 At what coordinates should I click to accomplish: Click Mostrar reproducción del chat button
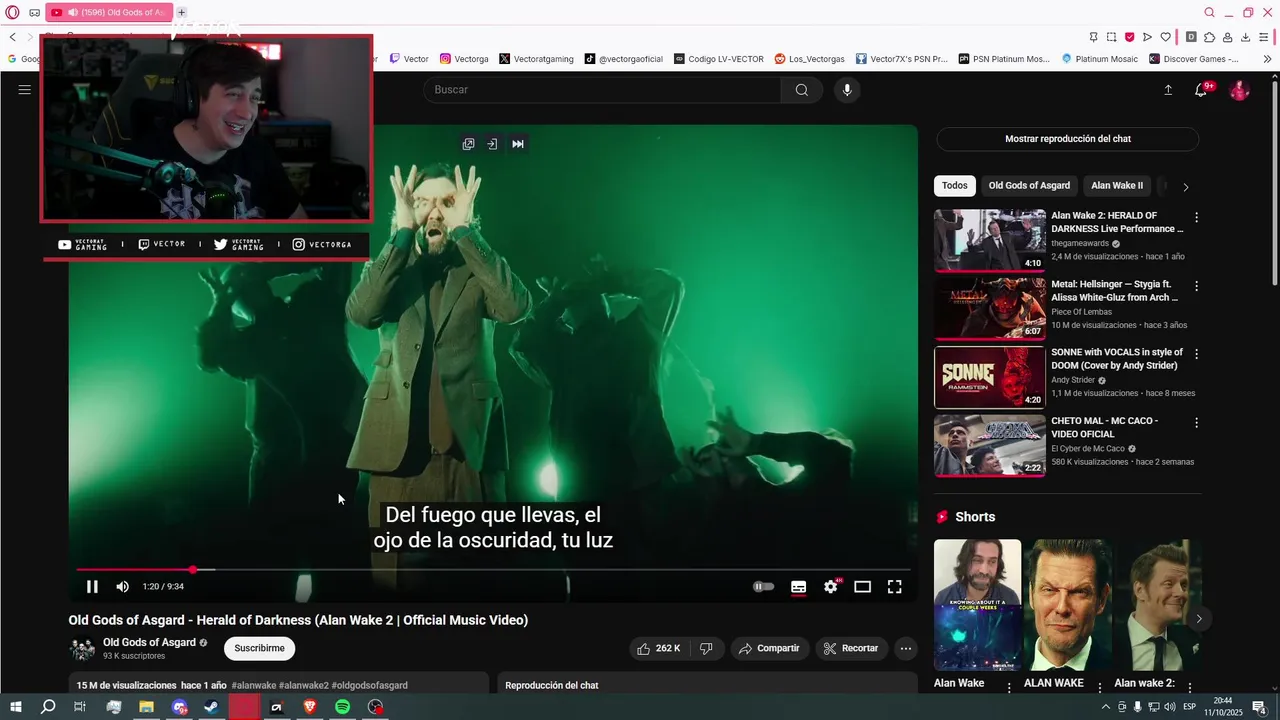[x=1067, y=139]
